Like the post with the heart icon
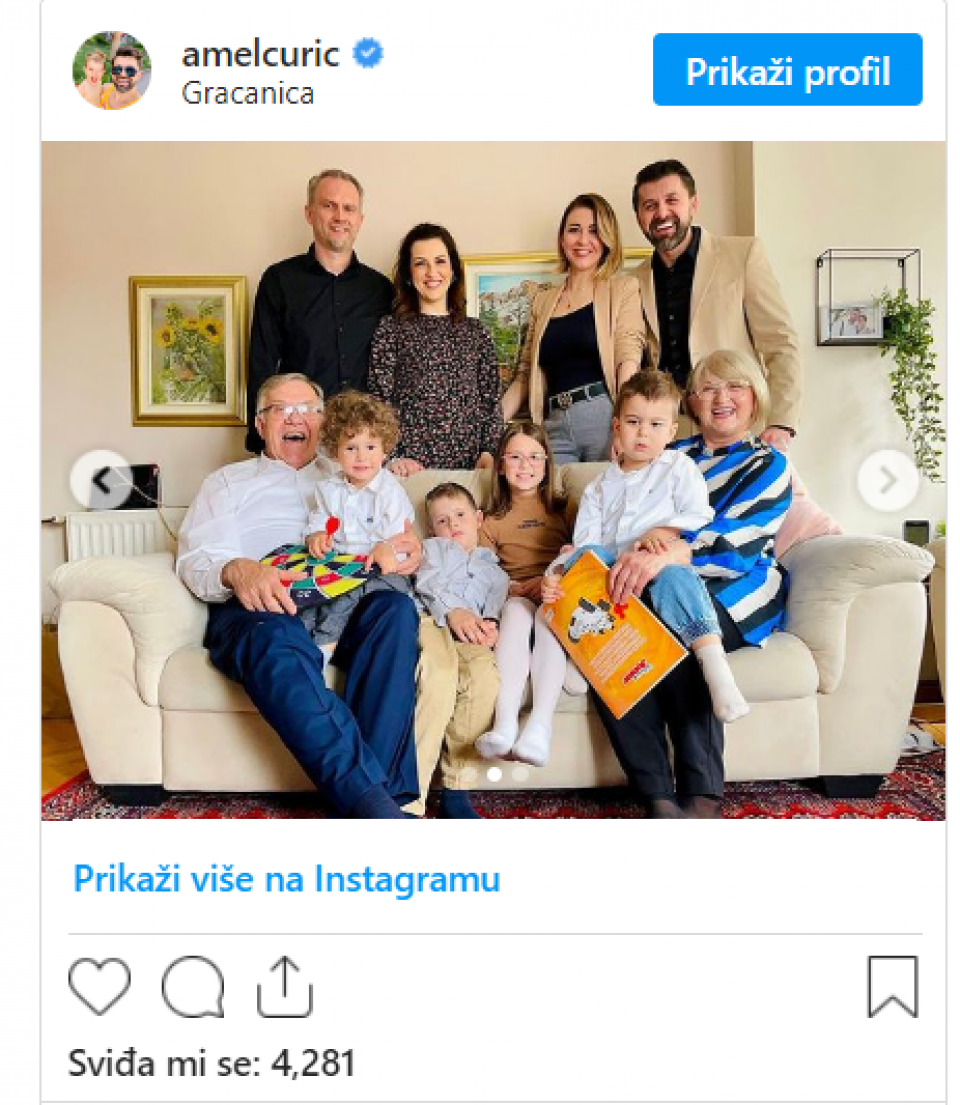This screenshot has width=960, height=1105. coord(99,986)
